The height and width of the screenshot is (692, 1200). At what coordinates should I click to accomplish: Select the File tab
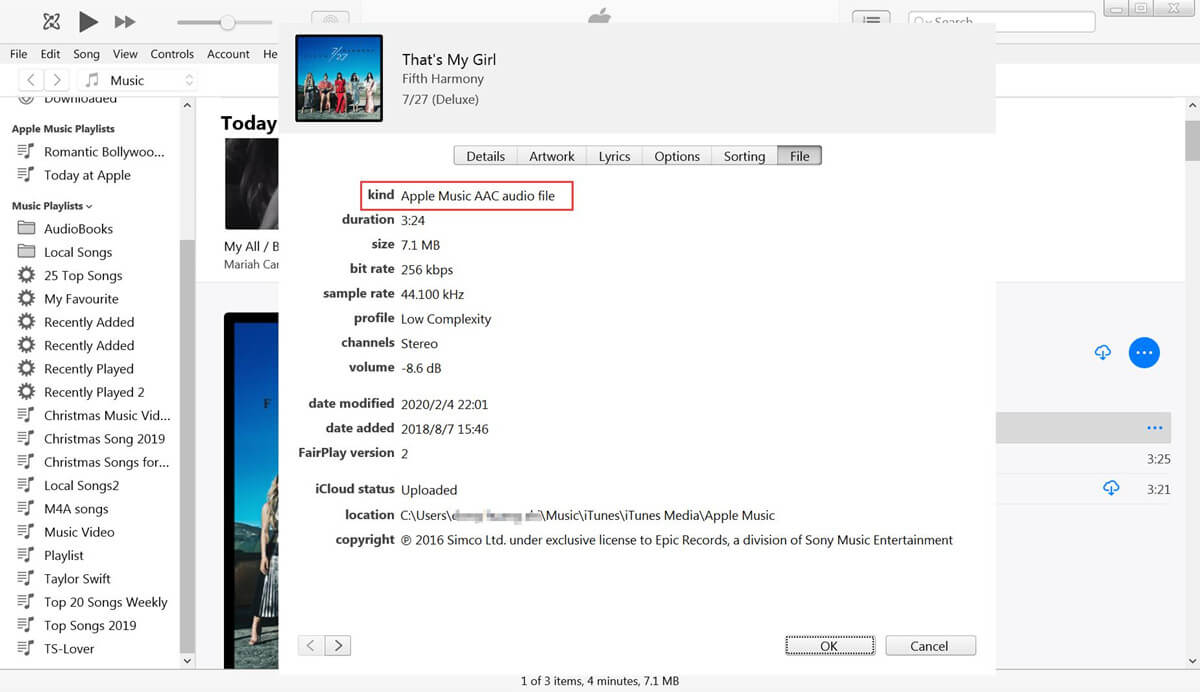(799, 156)
